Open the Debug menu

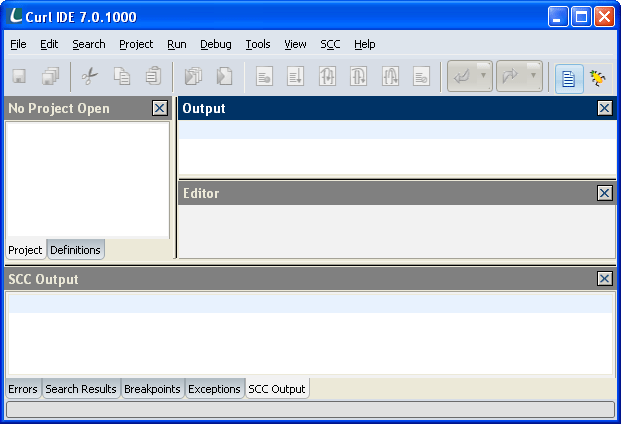[x=215, y=44]
